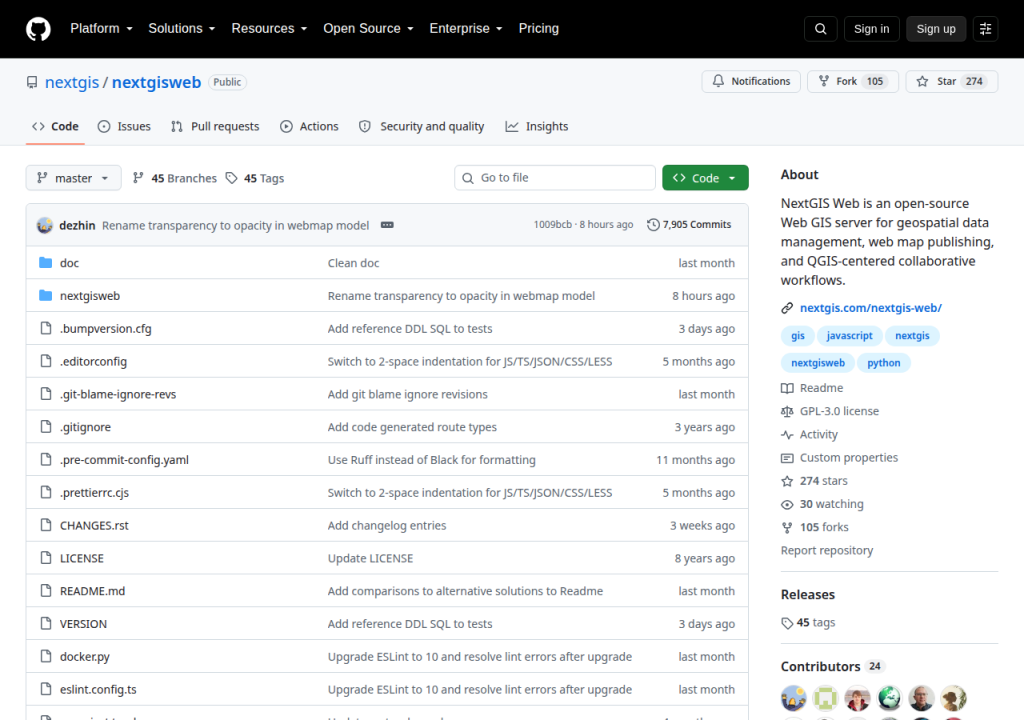Open the master branch dropdown

click(x=73, y=178)
